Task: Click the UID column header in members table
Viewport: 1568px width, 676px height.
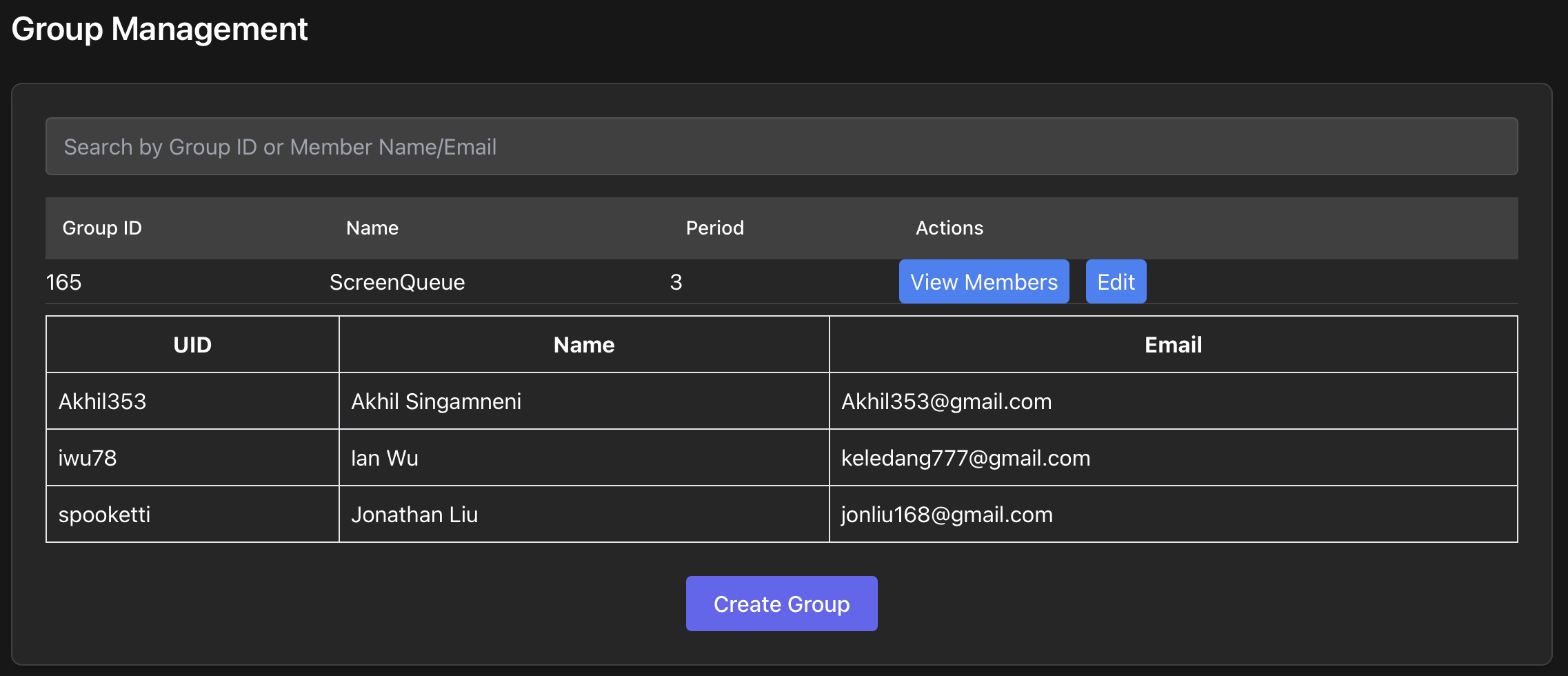Action: point(192,344)
